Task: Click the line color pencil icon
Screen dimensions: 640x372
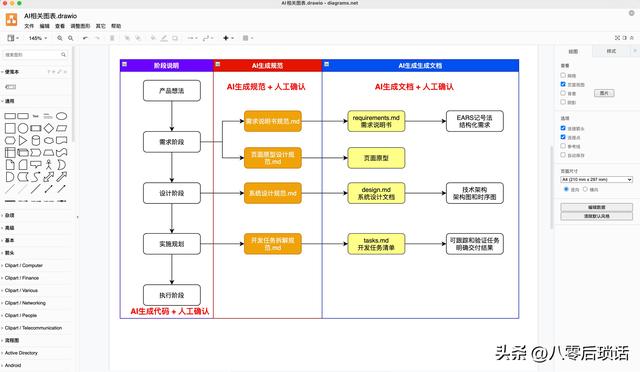Action: click(164, 38)
